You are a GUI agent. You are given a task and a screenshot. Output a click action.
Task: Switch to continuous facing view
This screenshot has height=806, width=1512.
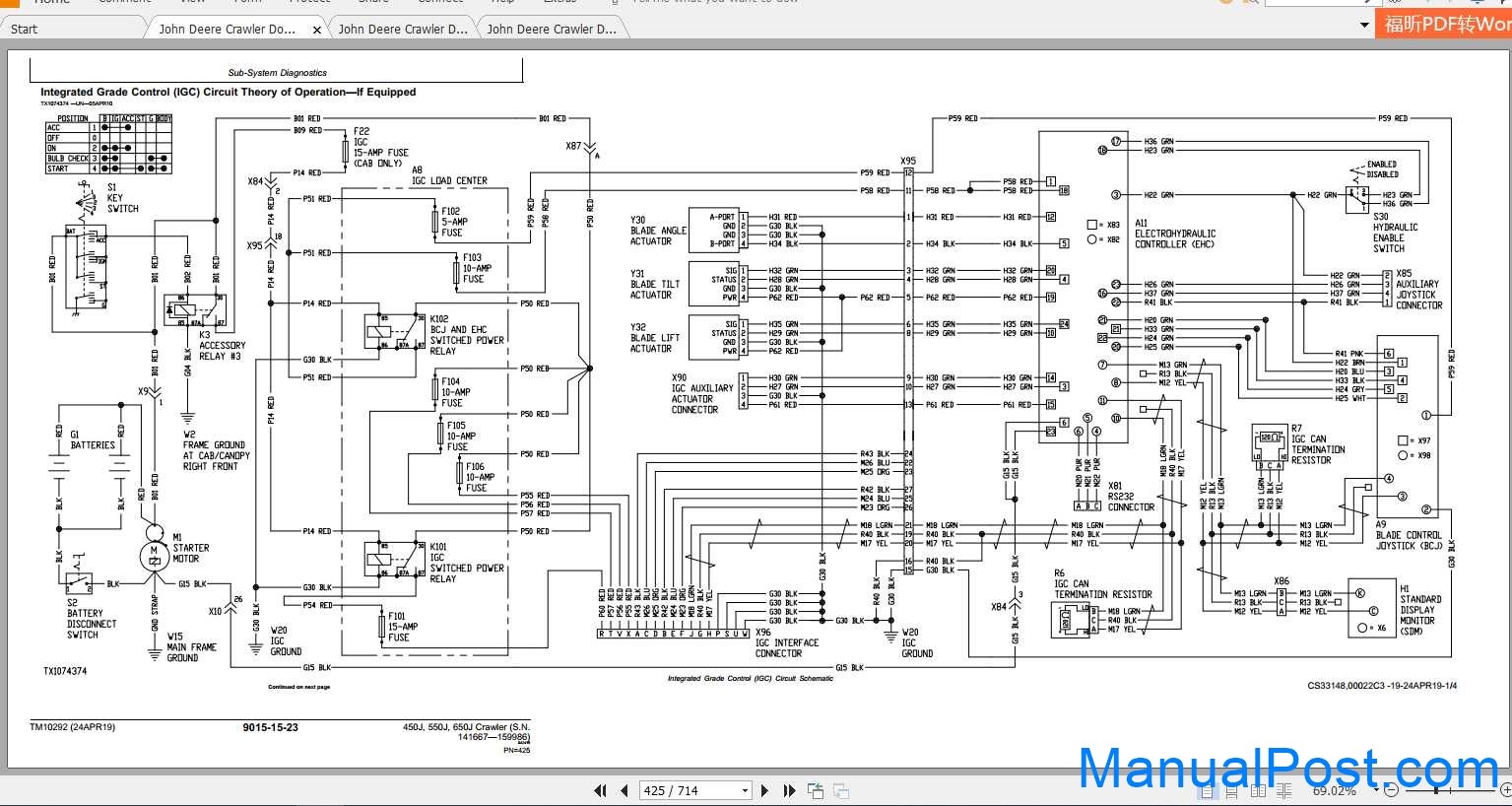click(1284, 790)
